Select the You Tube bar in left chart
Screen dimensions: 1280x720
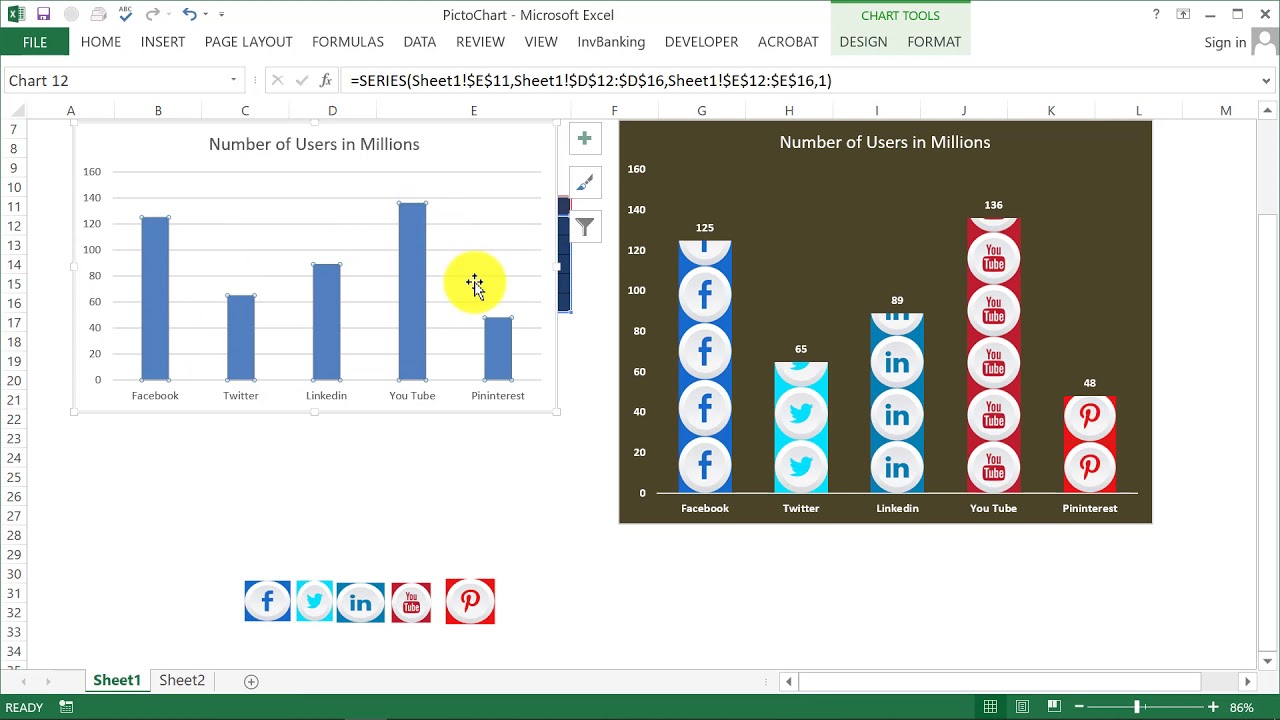pyautogui.click(x=412, y=291)
